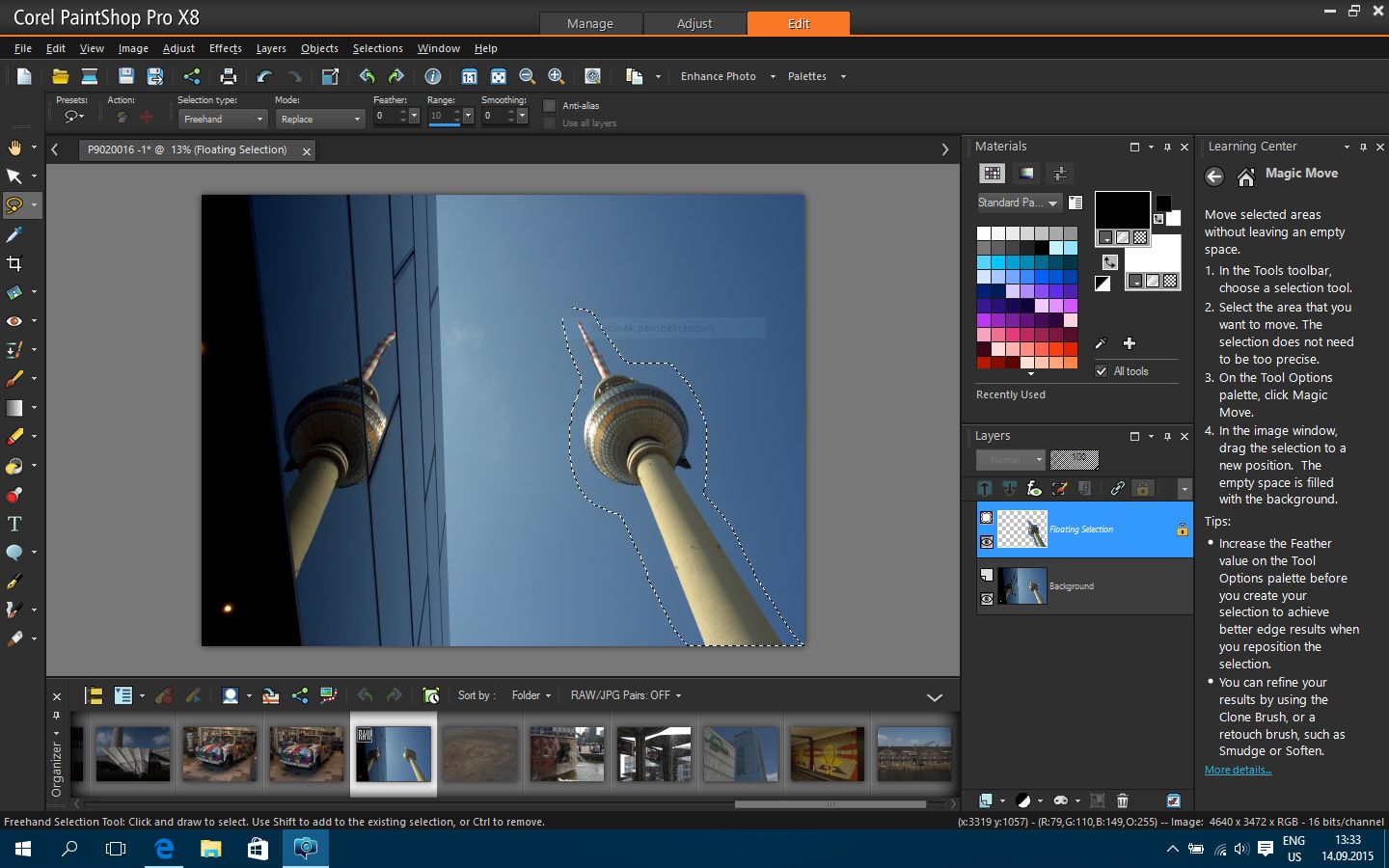This screenshot has height=868, width=1389.
Task: Select the Text tool
Action: [14, 524]
